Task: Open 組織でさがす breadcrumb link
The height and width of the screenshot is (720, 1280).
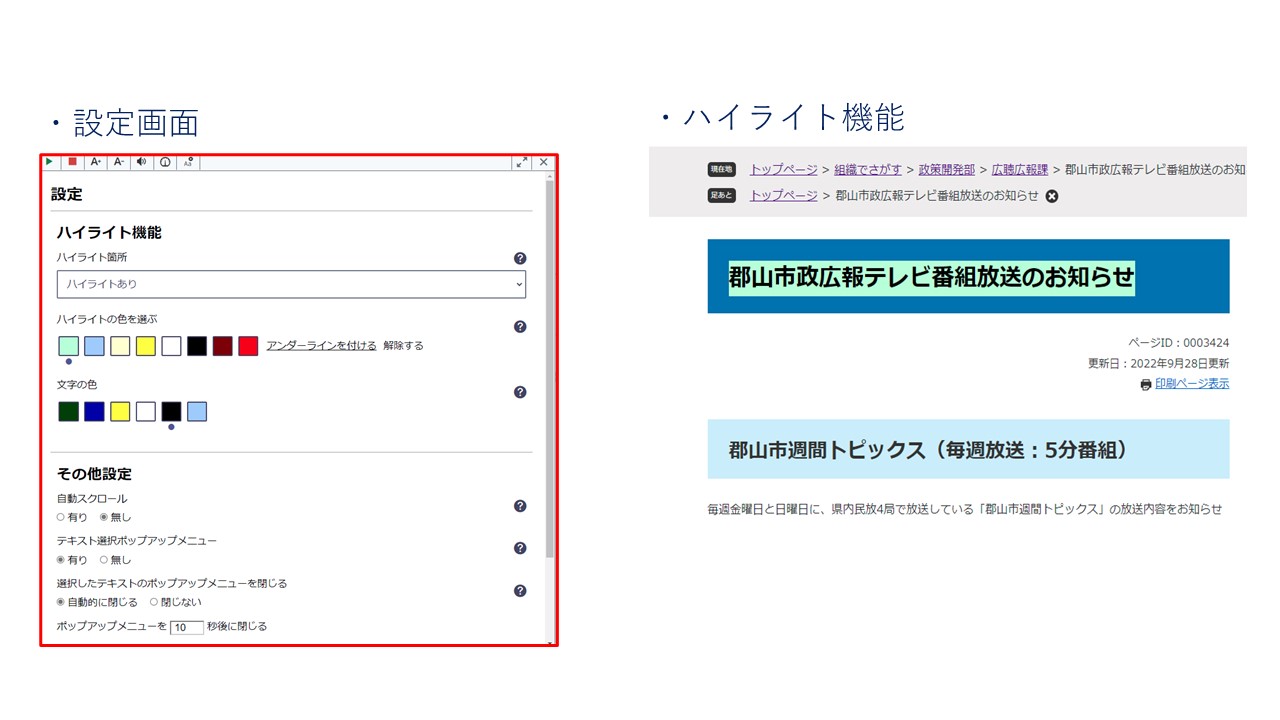Action: pos(868,169)
